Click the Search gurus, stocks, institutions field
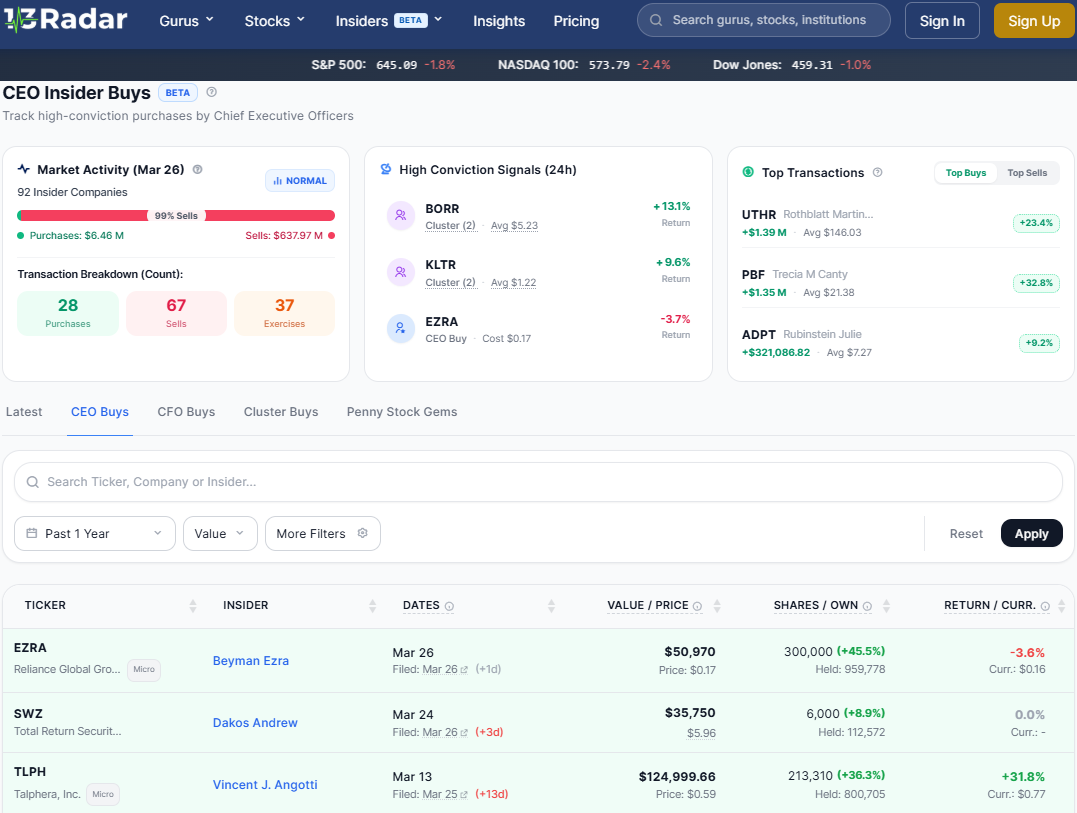The height and width of the screenshot is (813, 1077). (764, 21)
